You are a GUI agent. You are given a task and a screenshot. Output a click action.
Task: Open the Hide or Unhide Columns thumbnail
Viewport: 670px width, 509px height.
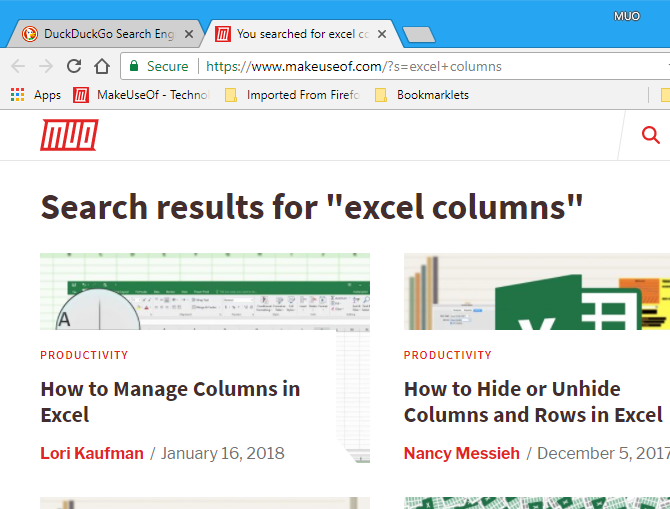click(537, 291)
